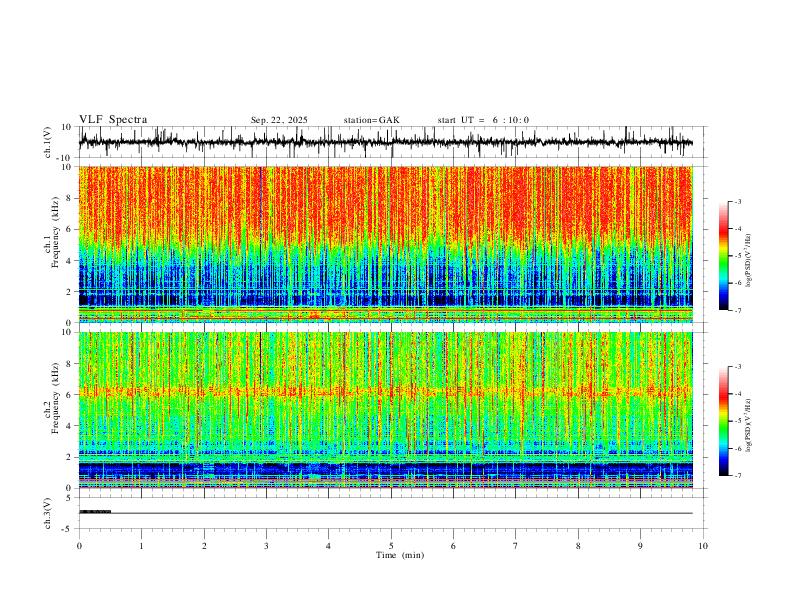
Task: Click the "-3" label on ch.1 color bar
Action: click(x=737, y=202)
